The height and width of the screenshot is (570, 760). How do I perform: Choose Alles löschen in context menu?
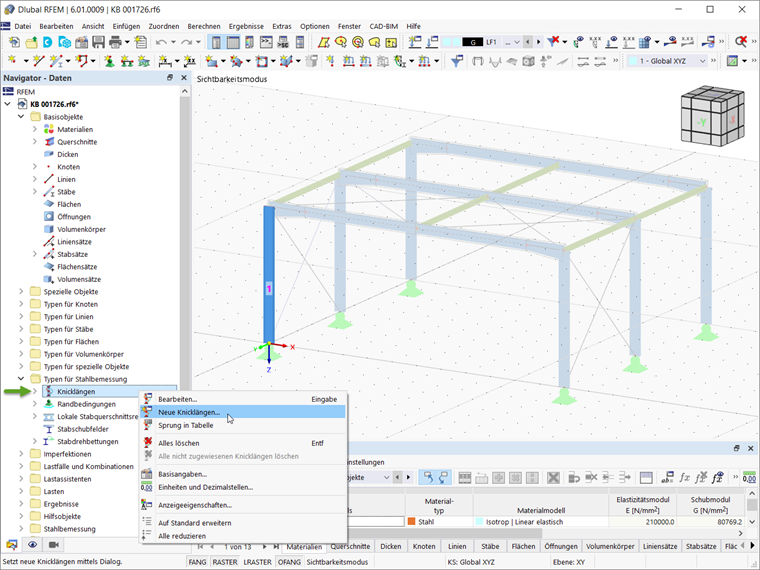[243, 443]
